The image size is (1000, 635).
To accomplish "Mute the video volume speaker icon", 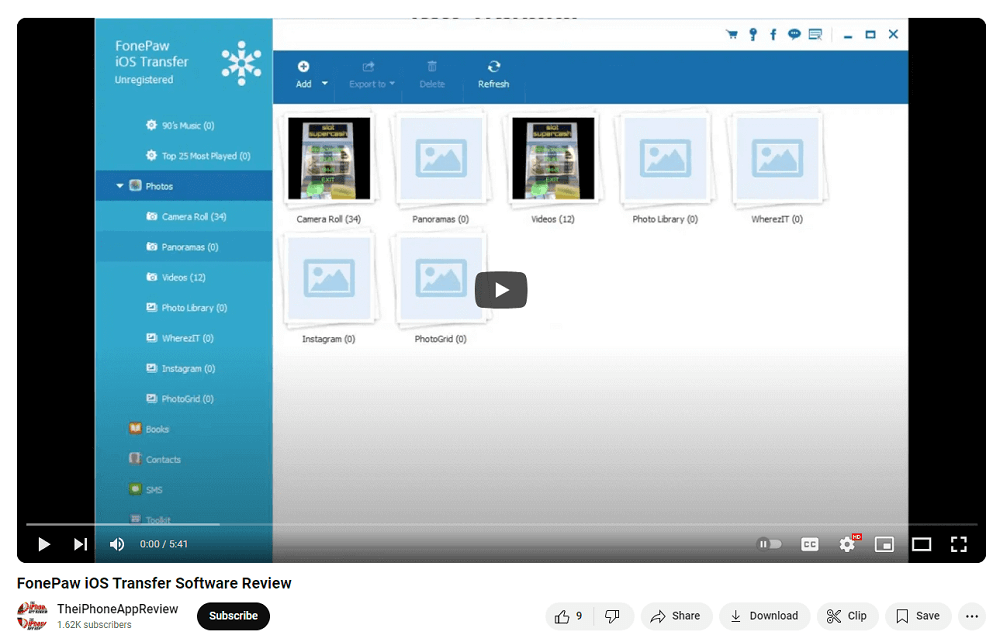I will click(117, 544).
